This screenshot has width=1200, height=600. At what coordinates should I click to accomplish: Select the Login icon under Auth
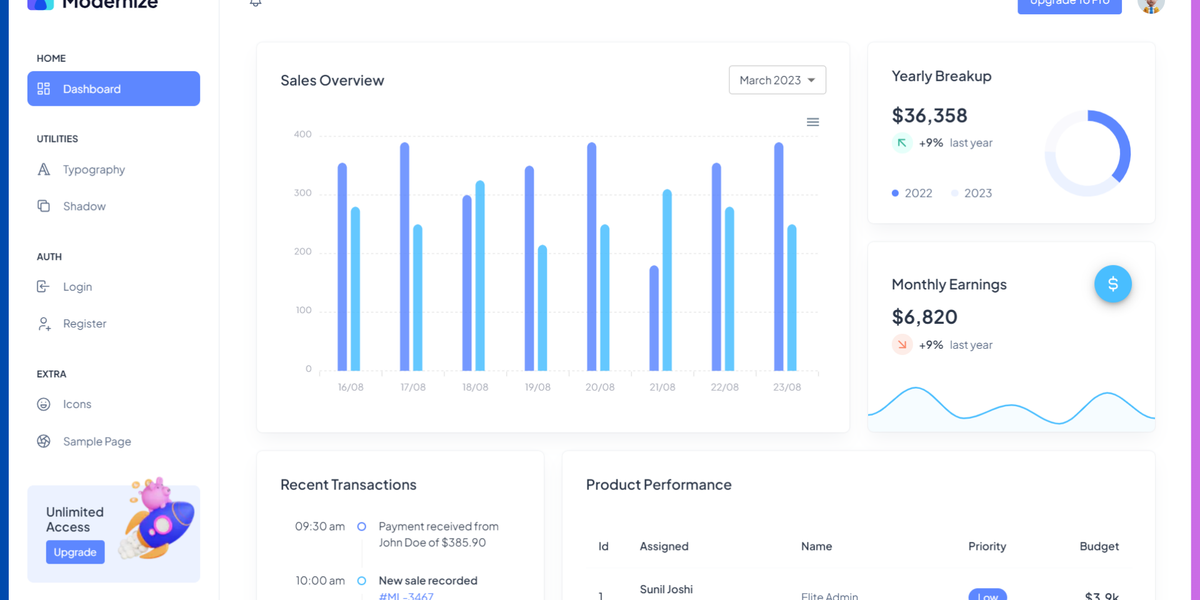(x=43, y=287)
